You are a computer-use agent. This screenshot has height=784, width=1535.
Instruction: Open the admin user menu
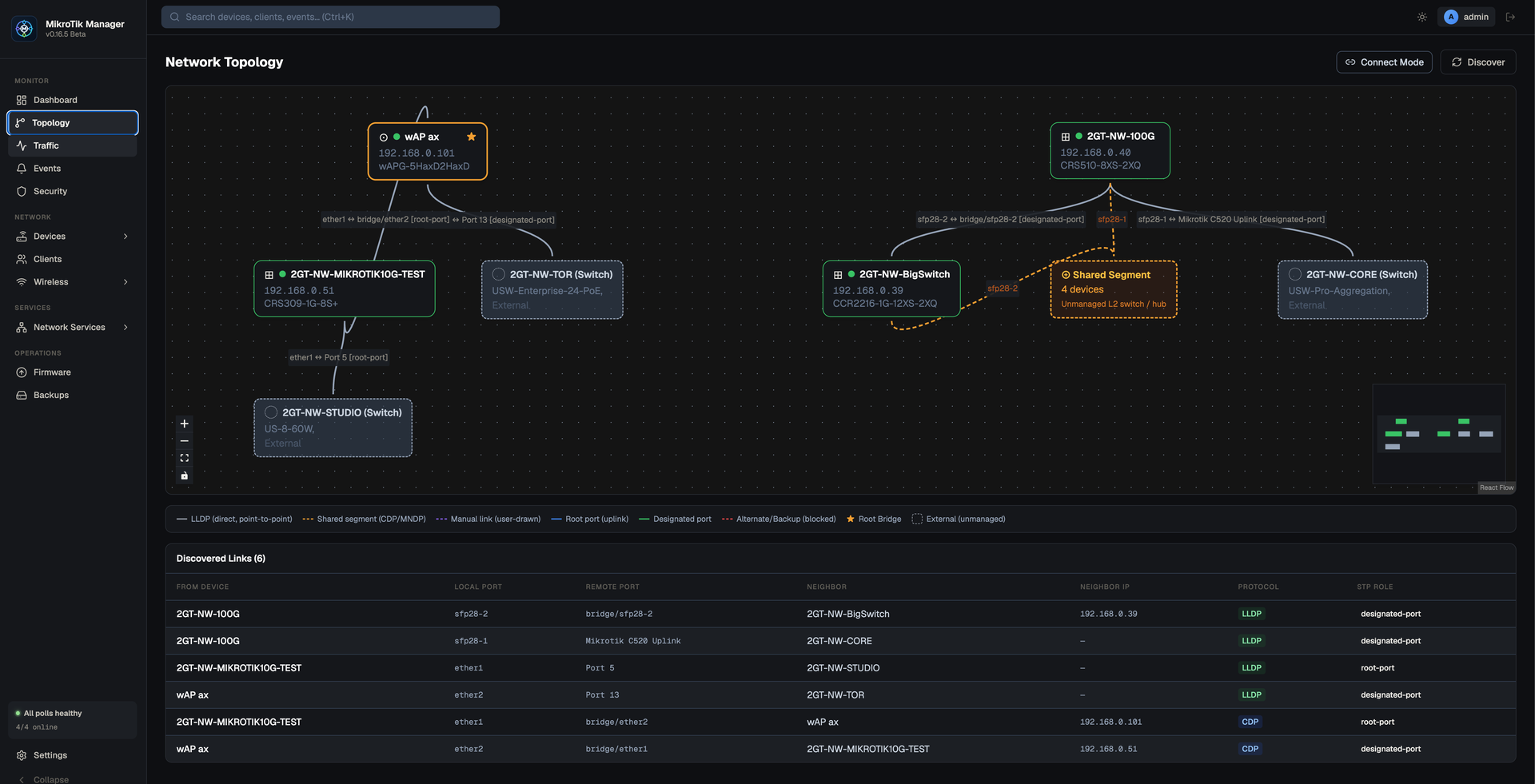point(1466,17)
